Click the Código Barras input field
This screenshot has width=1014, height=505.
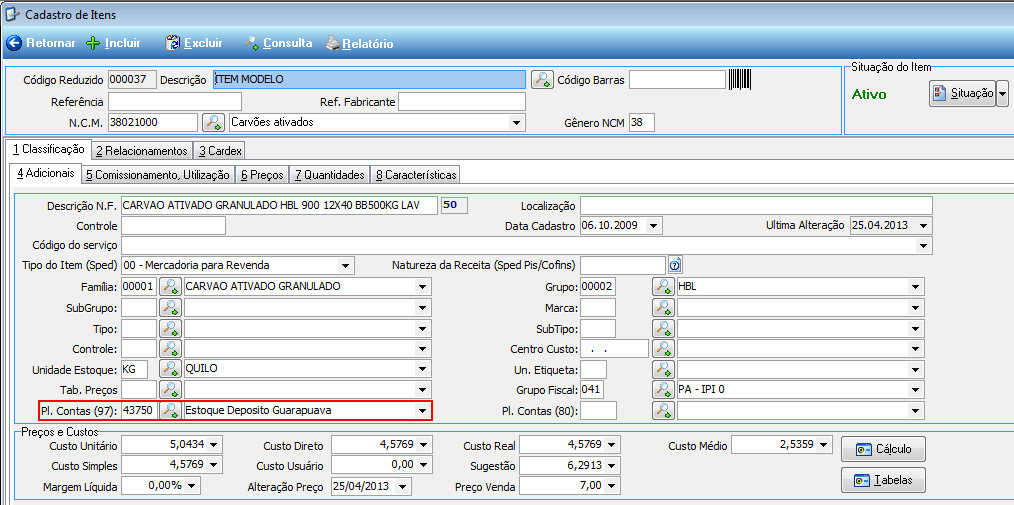click(678, 80)
